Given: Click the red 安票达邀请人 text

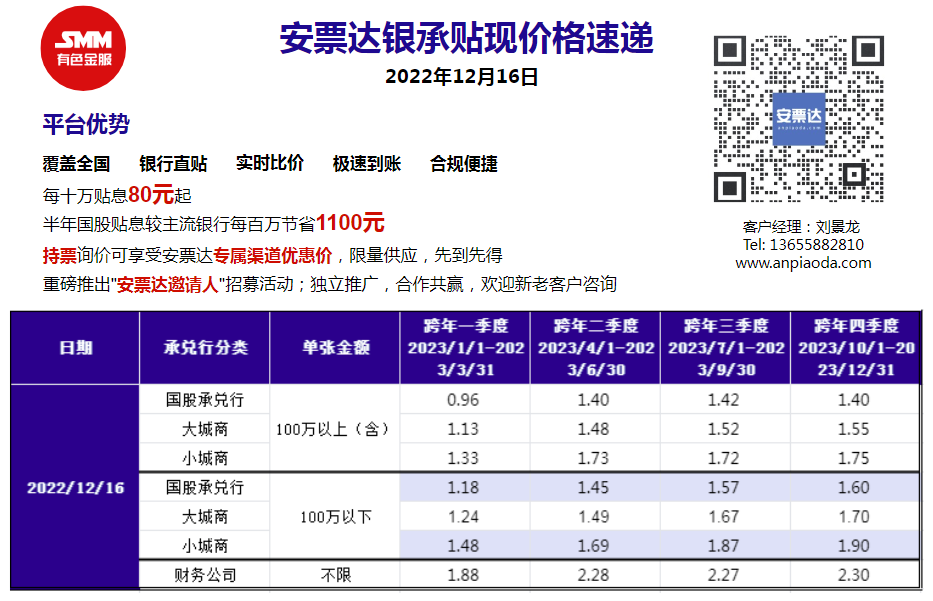Looking at the screenshot, I should (x=168, y=284).
